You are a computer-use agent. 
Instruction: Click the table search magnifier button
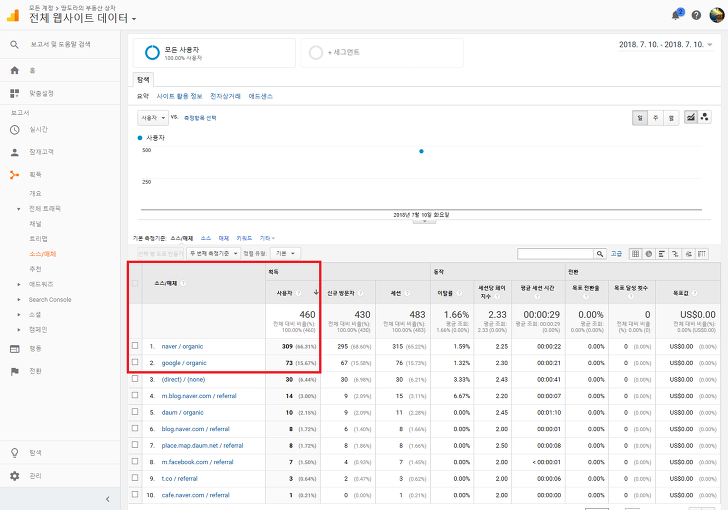pos(600,254)
